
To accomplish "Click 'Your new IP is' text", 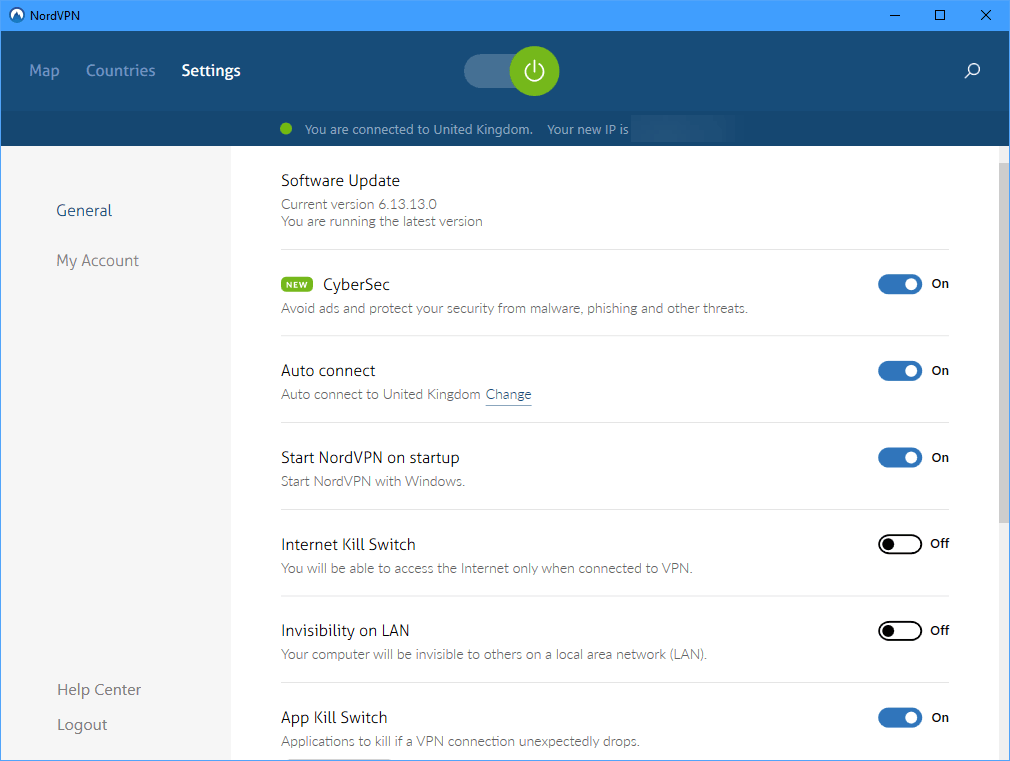I will [x=587, y=130].
